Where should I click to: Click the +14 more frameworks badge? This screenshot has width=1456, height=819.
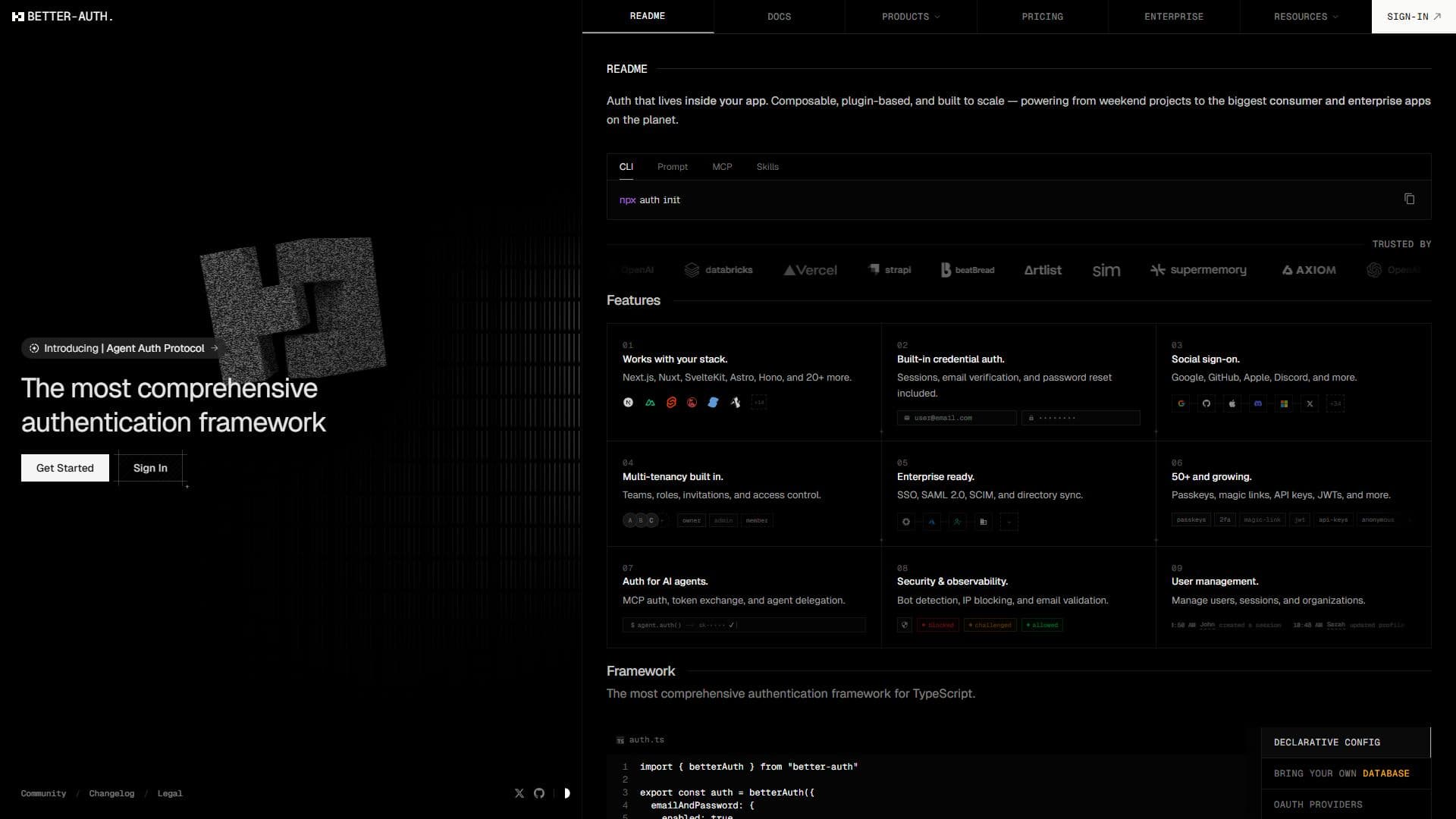coord(759,403)
